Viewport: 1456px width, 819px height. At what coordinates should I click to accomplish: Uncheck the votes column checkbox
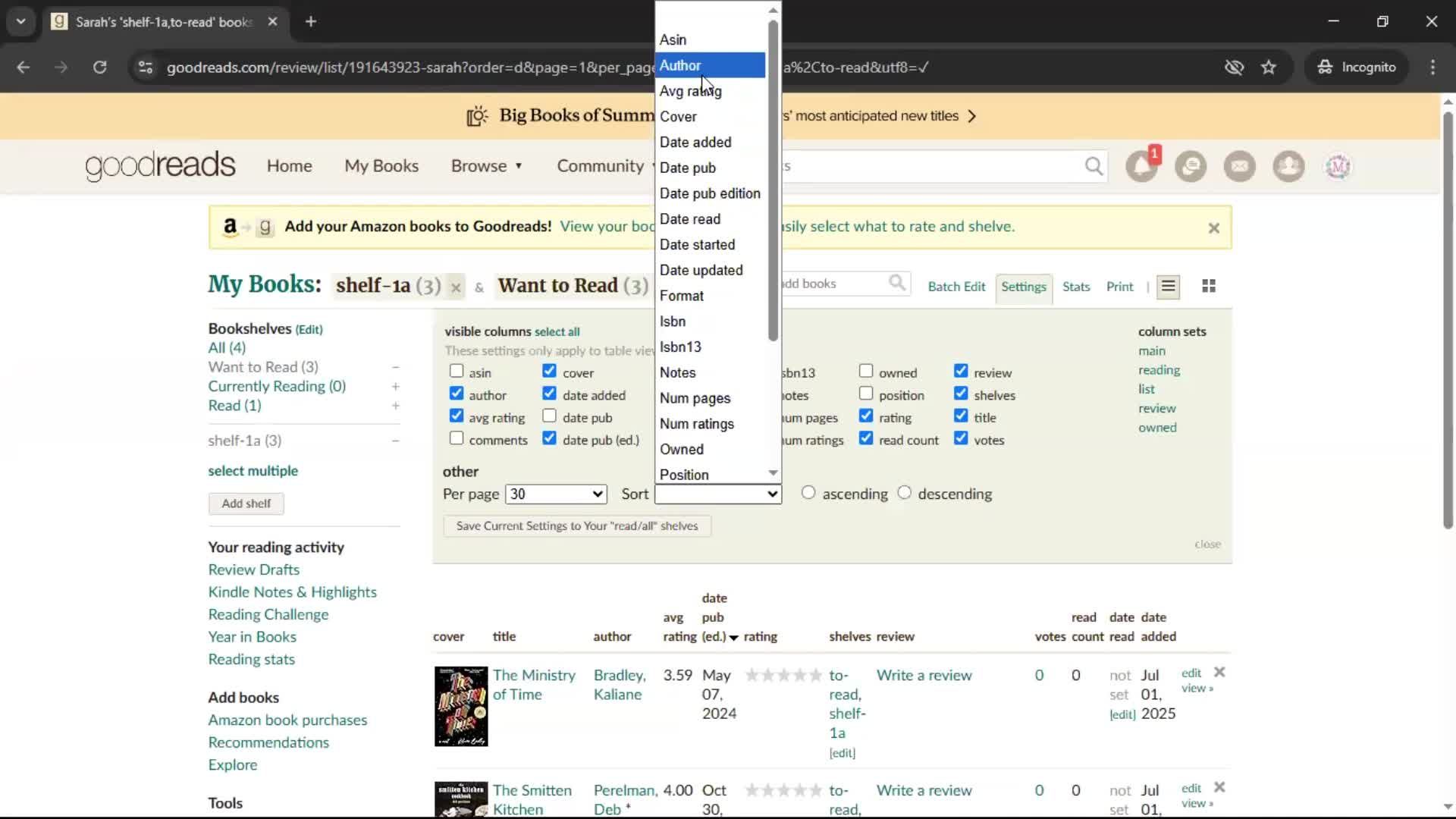pos(961,438)
